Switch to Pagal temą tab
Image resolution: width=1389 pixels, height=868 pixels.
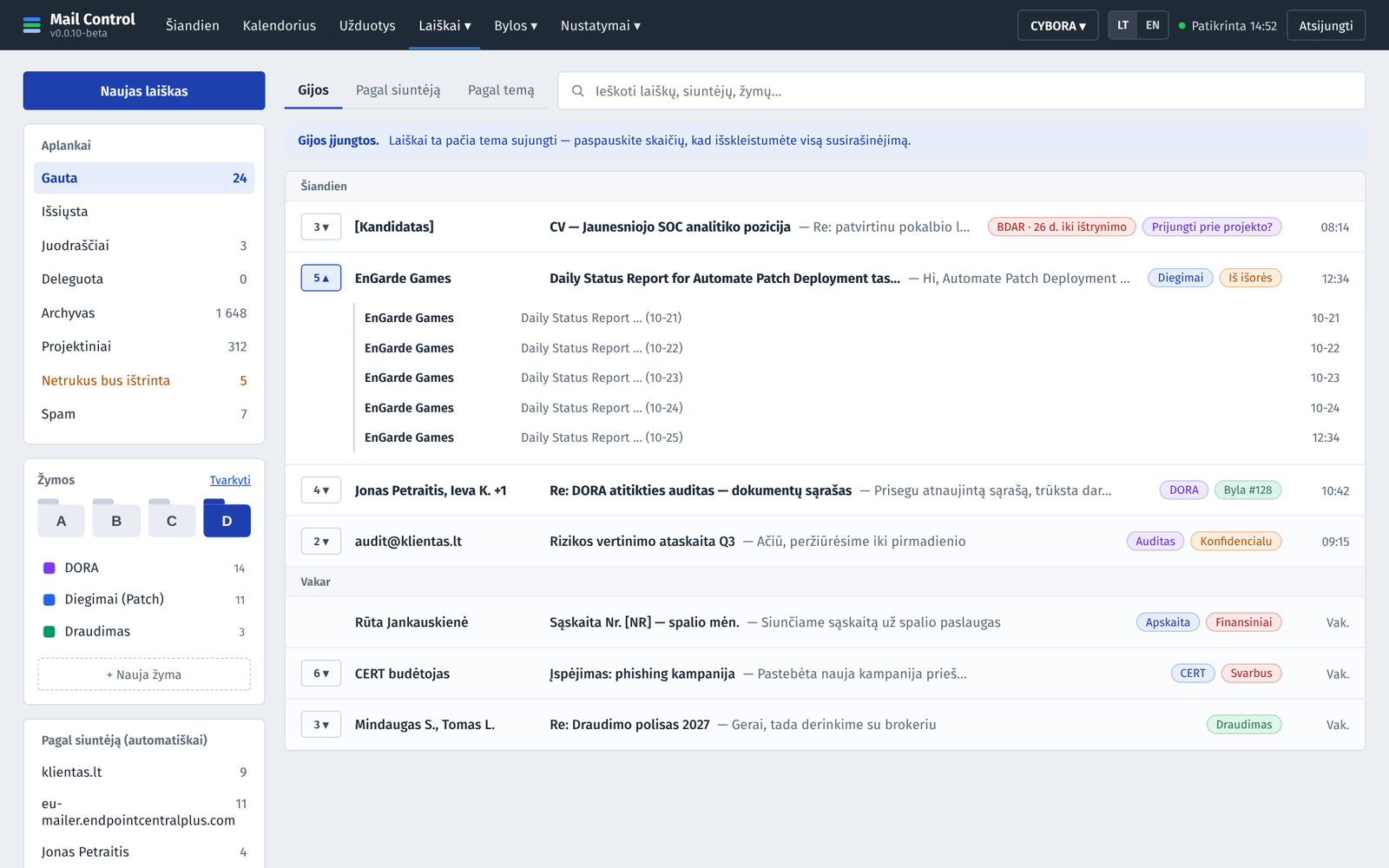(501, 90)
